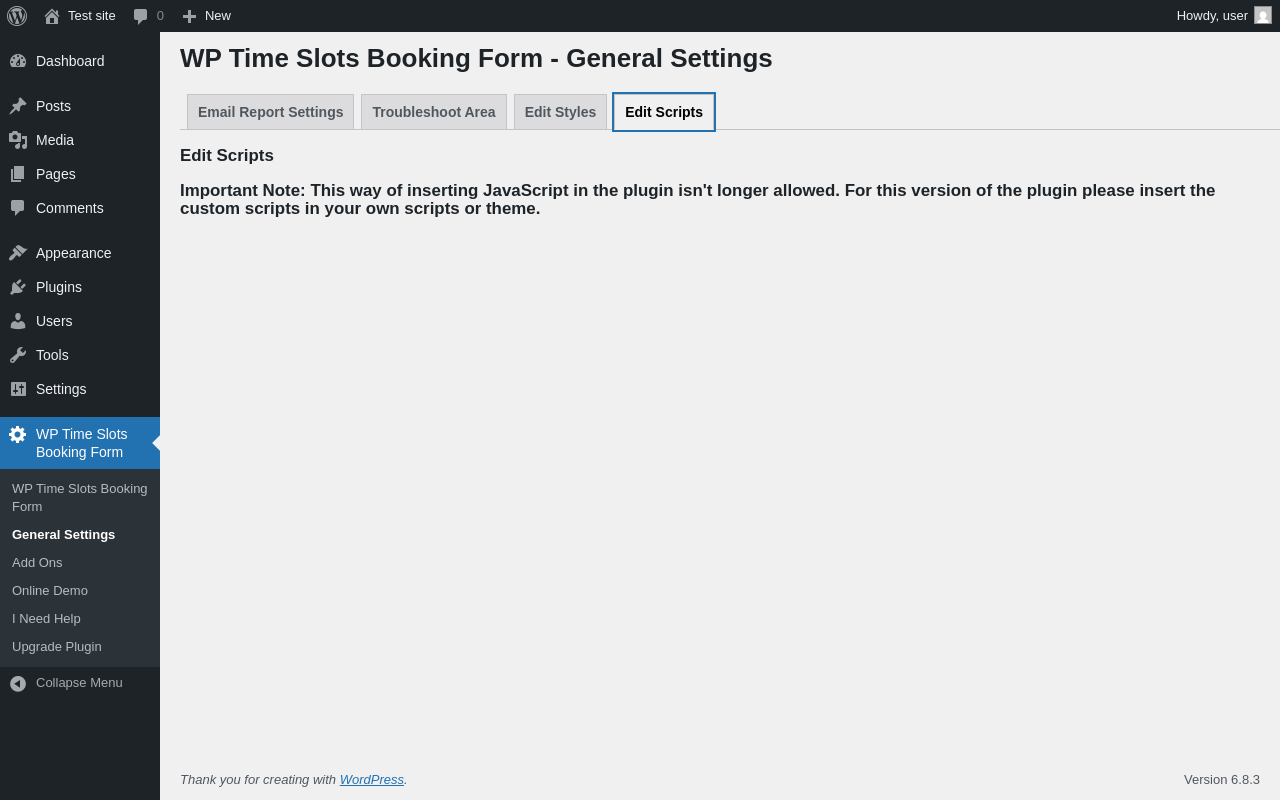Open the Dashboard icon in sidebar
This screenshot has width=1280, height=800.
[x=18, y=61]
